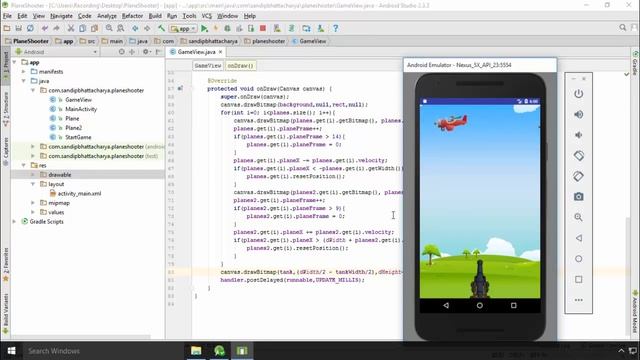The width and height of the screenshot is (640, 360).
Task: Cut selection with the scissors icon
Action: pos(71,28)
